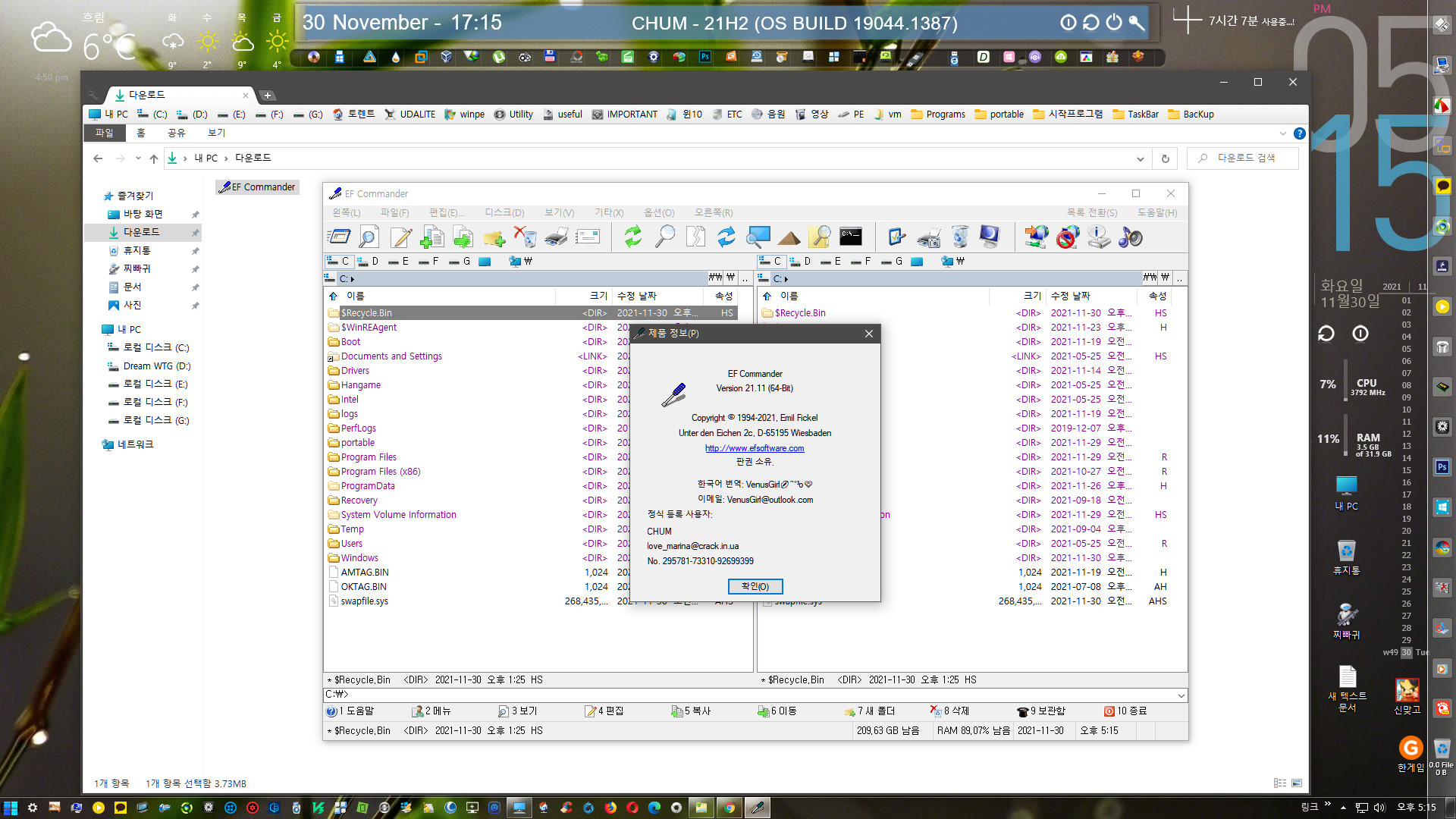
Task: Open the Windows Start button on taskbar
Action: (x=10, y=808)
